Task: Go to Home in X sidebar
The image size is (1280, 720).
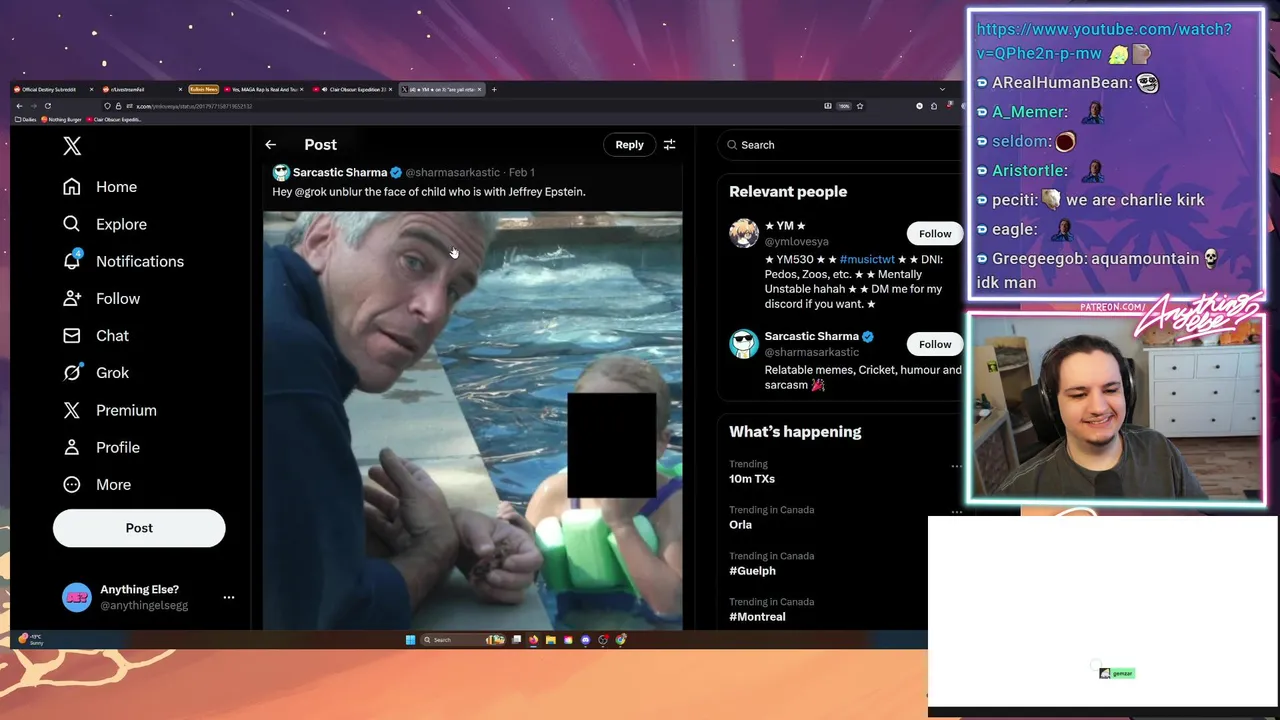Action: 100,187
